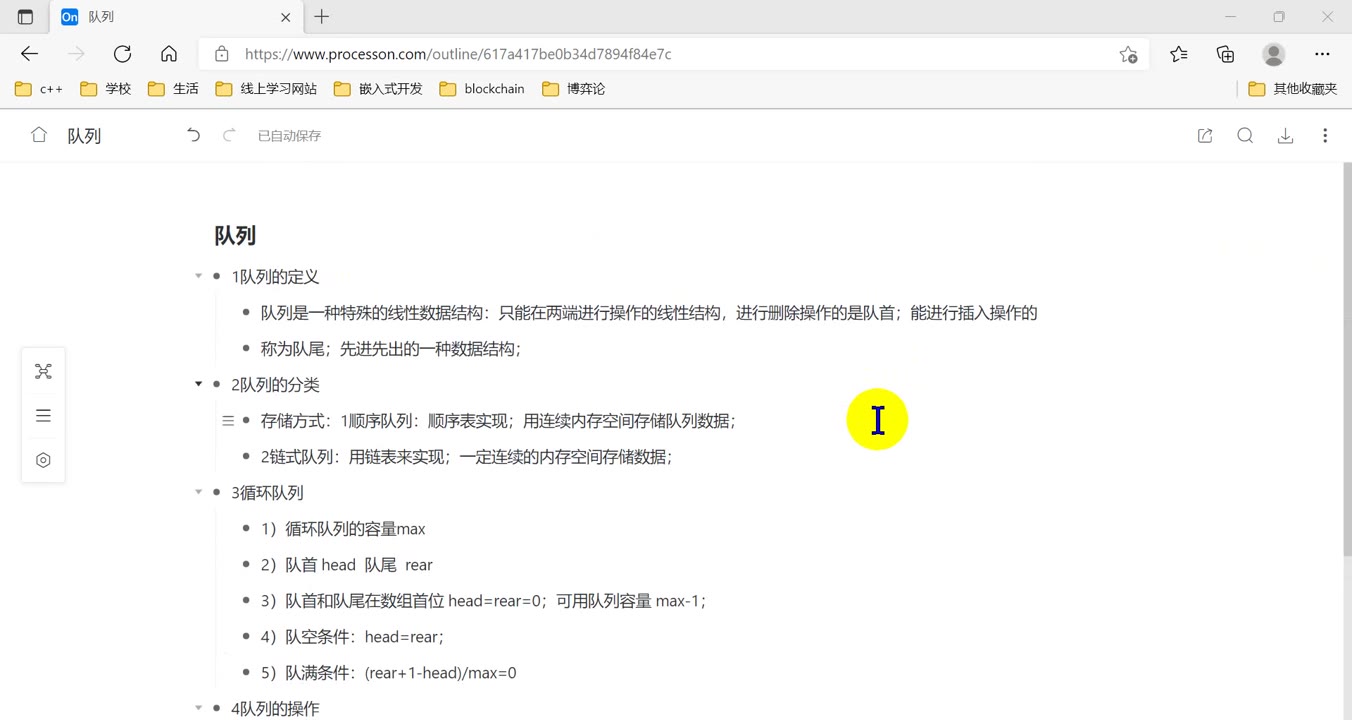Download the outline via the download icon
Viewport: 1352px width, 720px height.
pos(1285,135)
